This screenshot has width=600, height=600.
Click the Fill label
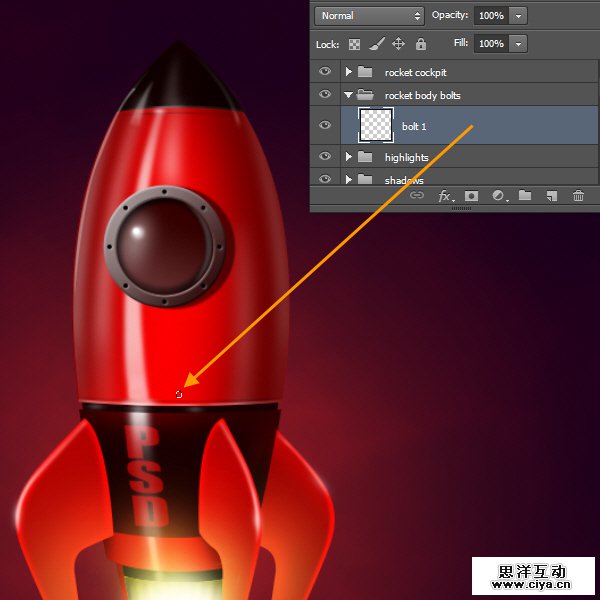[461, 42]
